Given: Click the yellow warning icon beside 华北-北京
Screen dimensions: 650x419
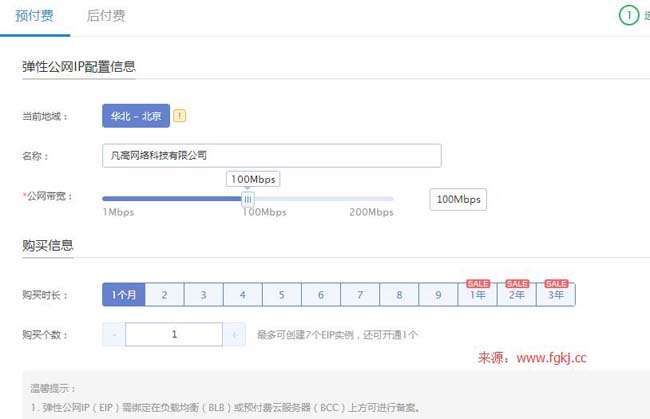Looking at the screenshot, I should coord(180,116).
